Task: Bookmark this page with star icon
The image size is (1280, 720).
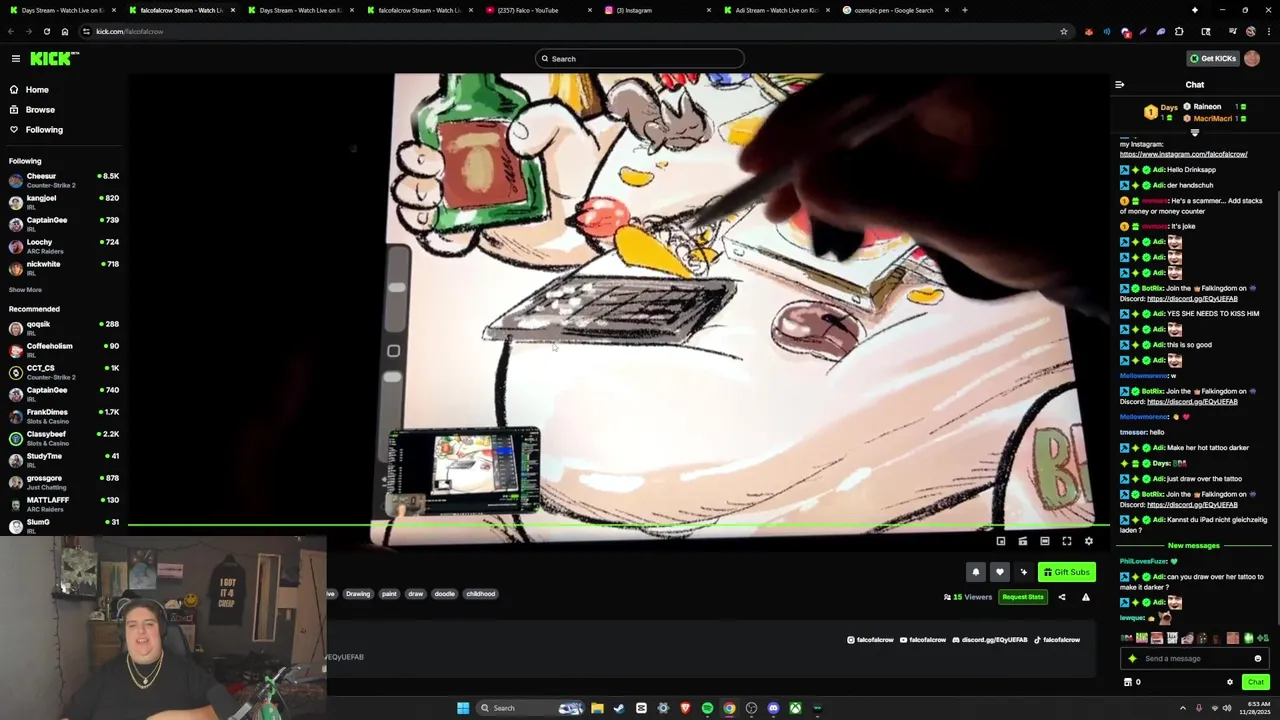Action: click(x=1064, y=31)
